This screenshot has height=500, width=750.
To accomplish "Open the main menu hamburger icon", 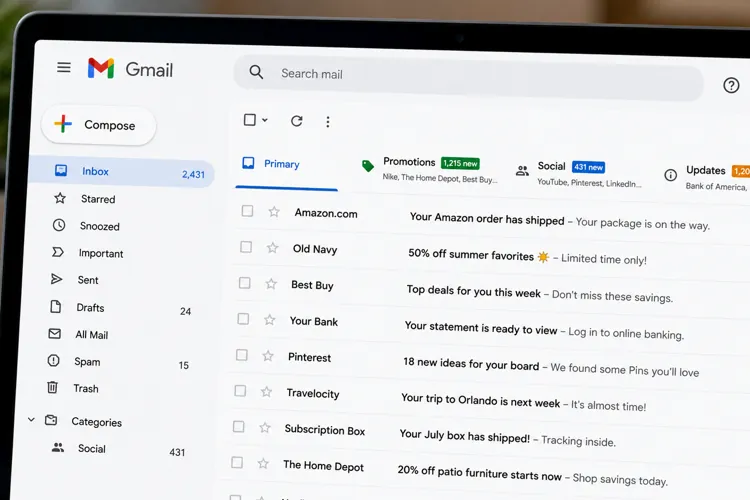I will pos(64,67).
